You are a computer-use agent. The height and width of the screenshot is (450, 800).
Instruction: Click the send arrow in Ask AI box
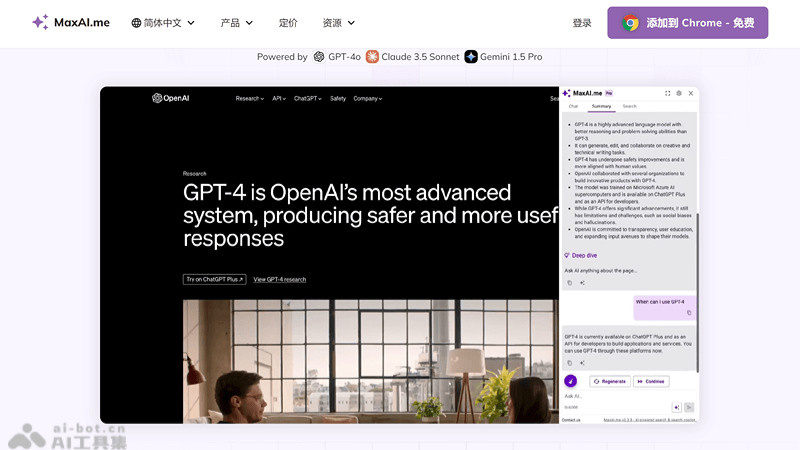click(689, 407)
